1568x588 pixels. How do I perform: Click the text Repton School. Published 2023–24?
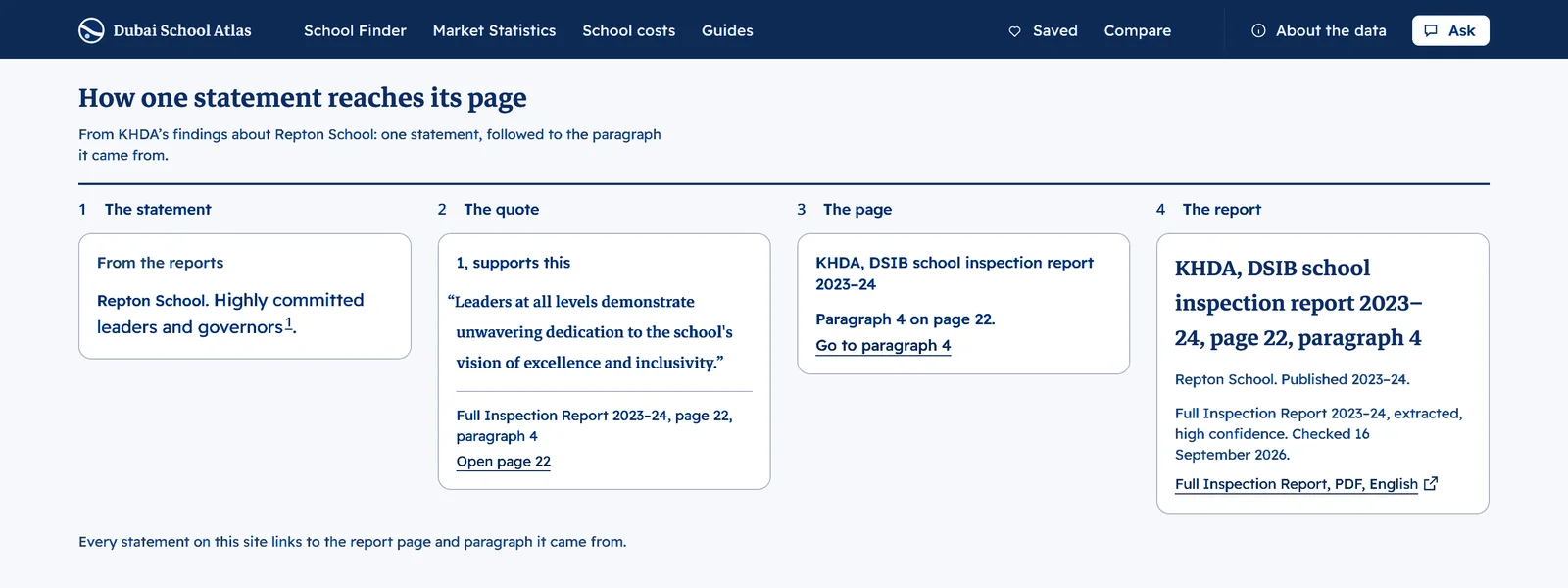[x=1293, y=379]
